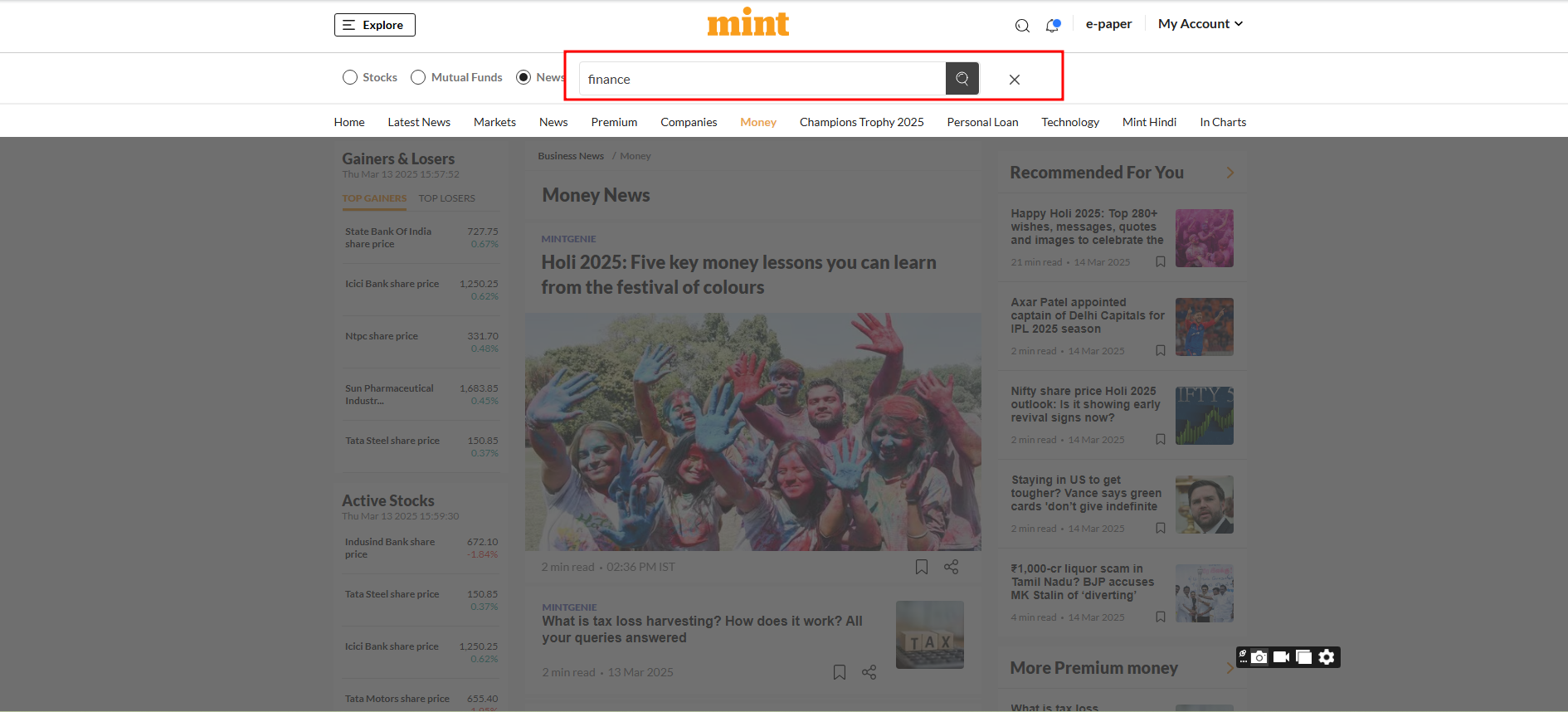
Task: Go to Markets in navigation bar
Action: pos(494,122)
